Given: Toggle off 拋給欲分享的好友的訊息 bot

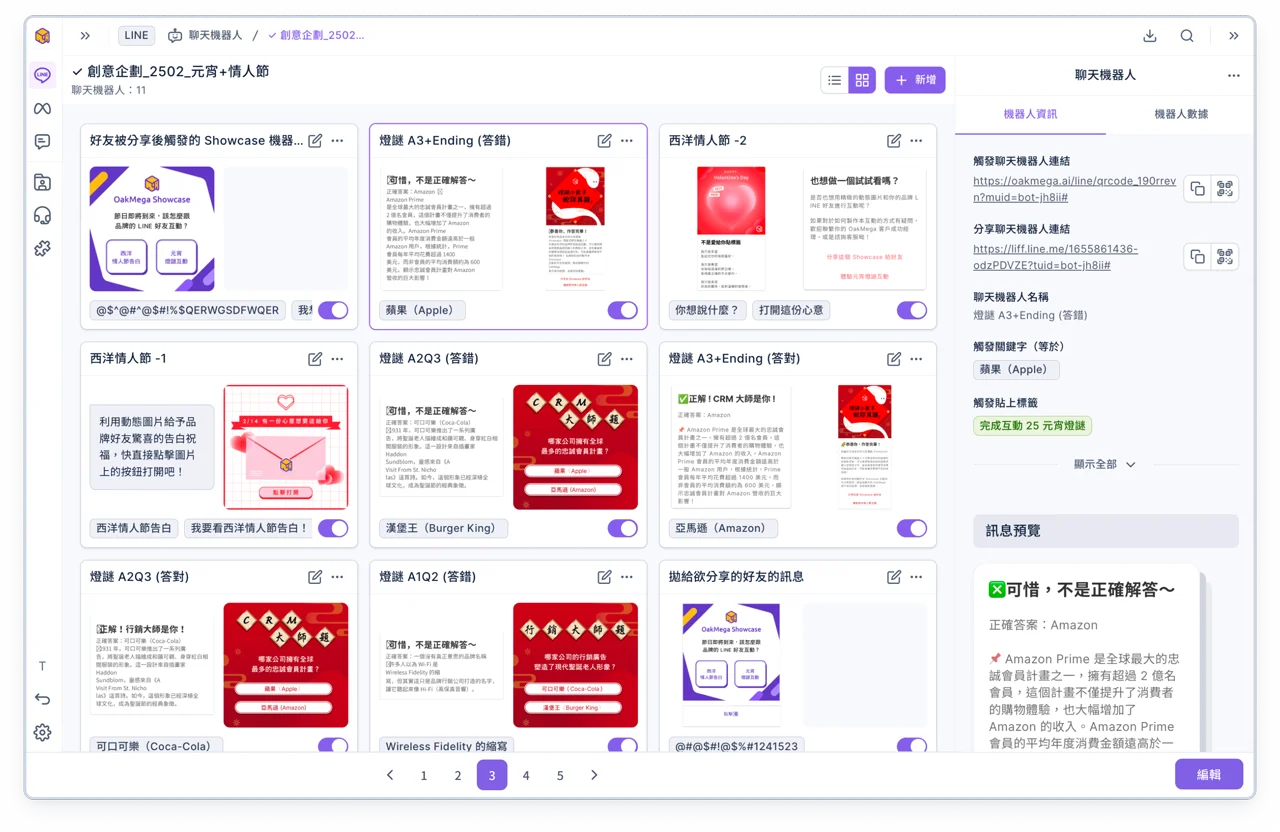Looking at the screenshot, I should click(x=911, y=745).
